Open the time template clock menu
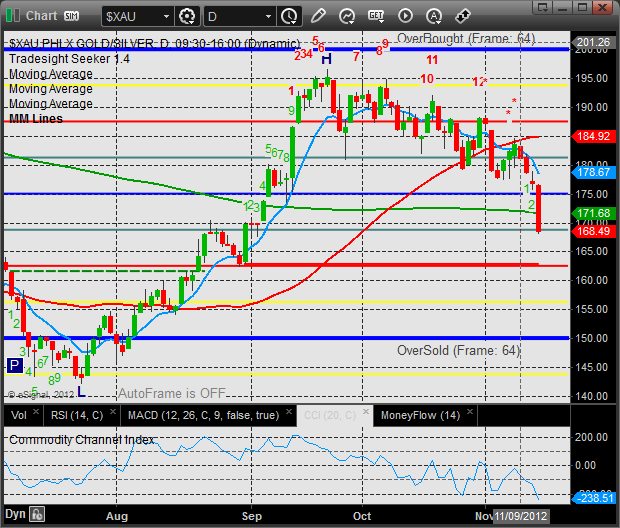 click(x=289, y=16)
